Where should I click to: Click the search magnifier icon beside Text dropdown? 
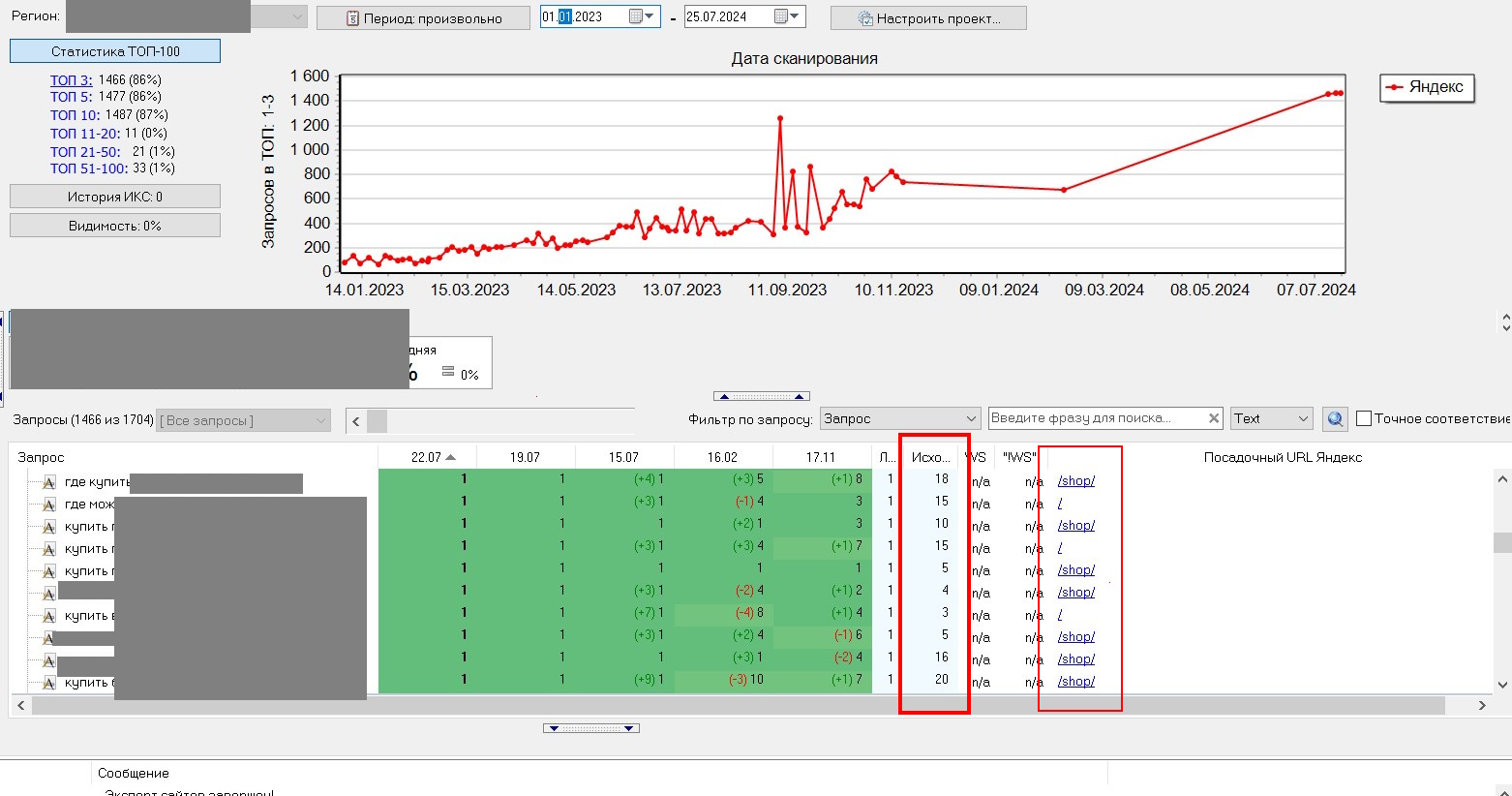1335,419
